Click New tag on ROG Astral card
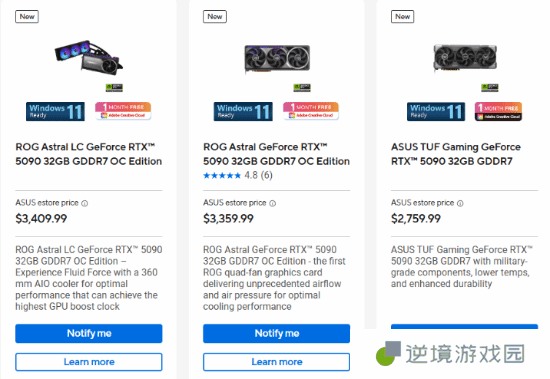 click(215, 16)
